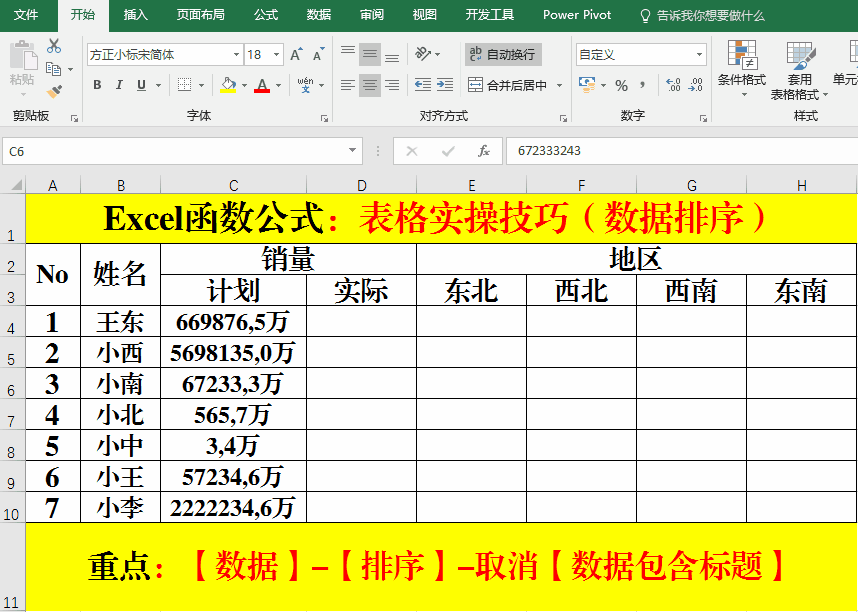Click the 剪切 (Cut) scissors icon
The height and width of the screenshot is (612, 858).
pyautogui.click(x=53, y=46)
